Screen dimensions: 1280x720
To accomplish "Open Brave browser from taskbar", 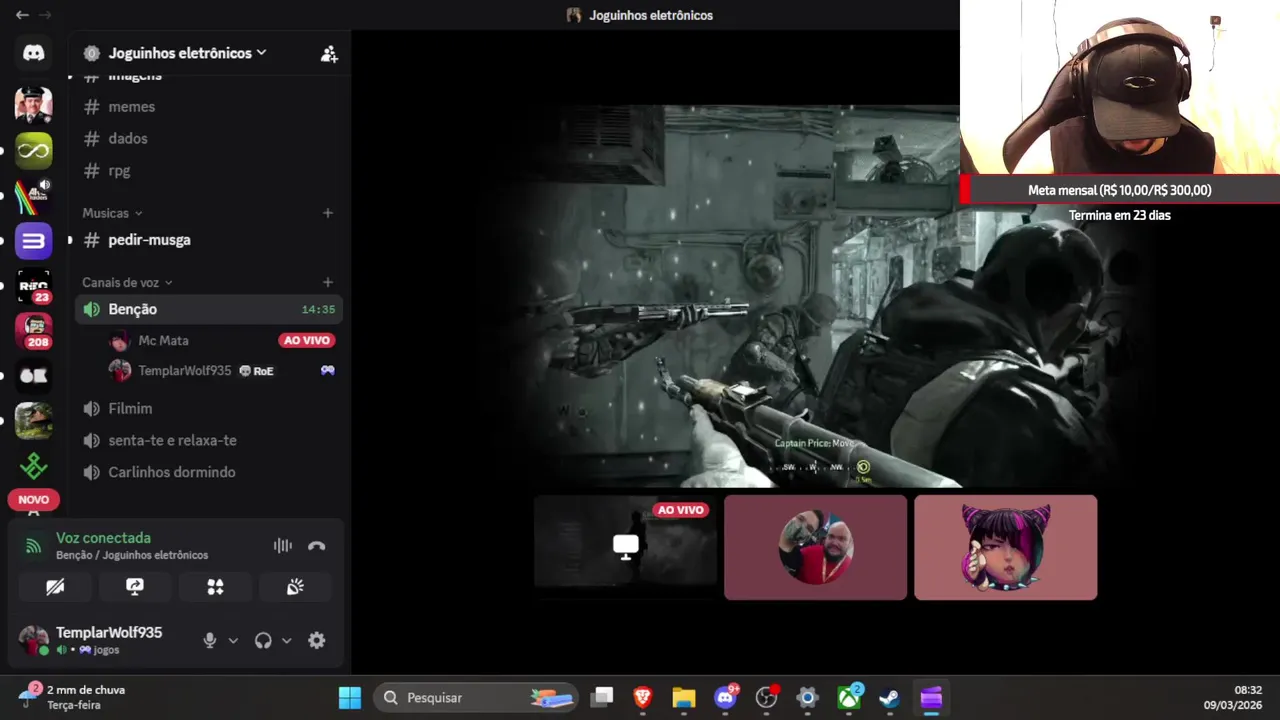I will 643,697.
